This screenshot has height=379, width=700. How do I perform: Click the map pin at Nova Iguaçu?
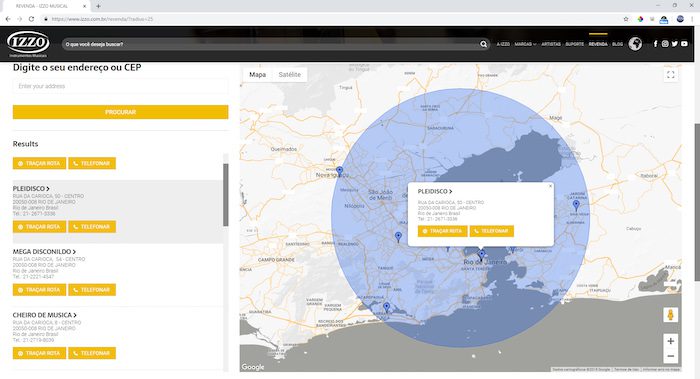tap(340, 171)
